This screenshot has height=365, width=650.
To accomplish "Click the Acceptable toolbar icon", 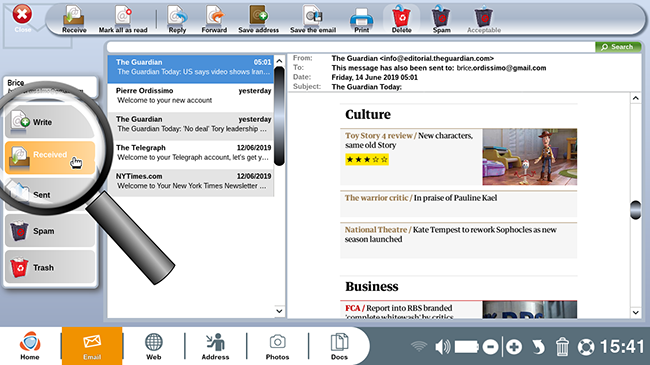I will (484, 19).
